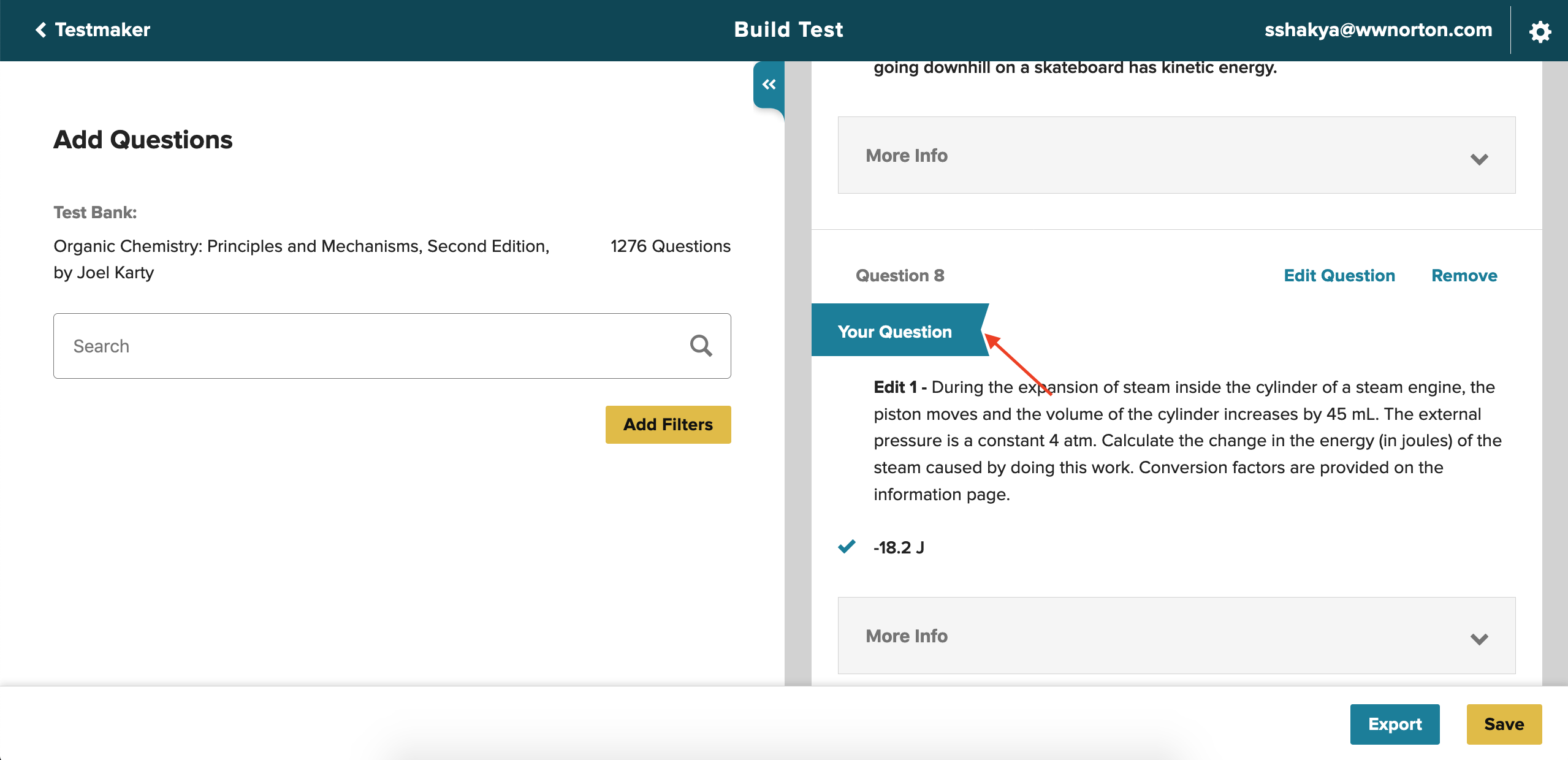
Task: Export the test
Action: 1394,724
